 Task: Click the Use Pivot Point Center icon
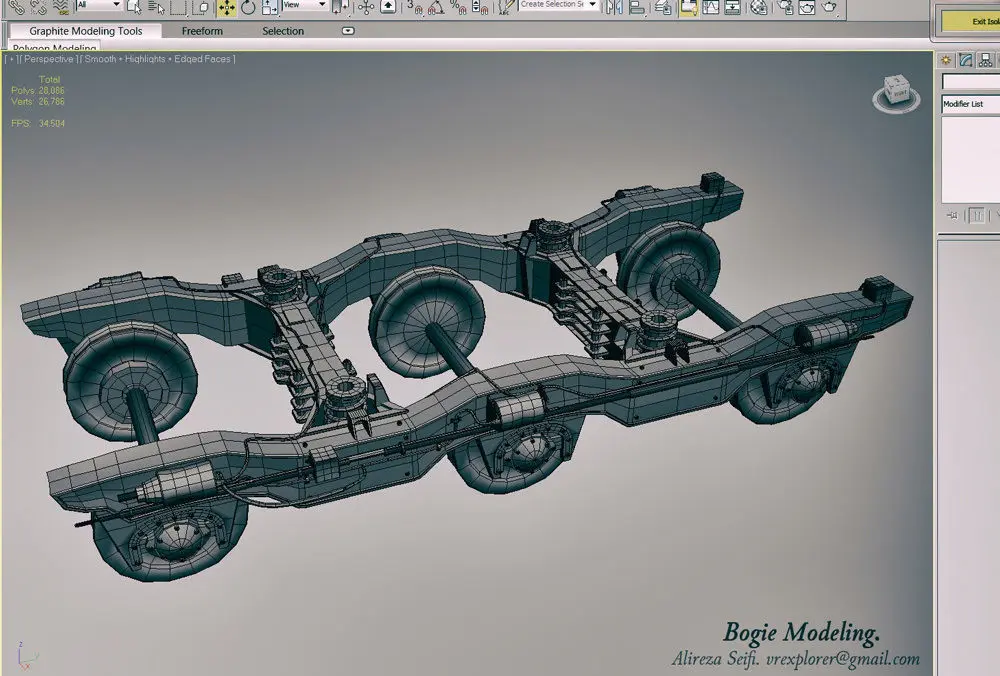click(x=341, y=7)
